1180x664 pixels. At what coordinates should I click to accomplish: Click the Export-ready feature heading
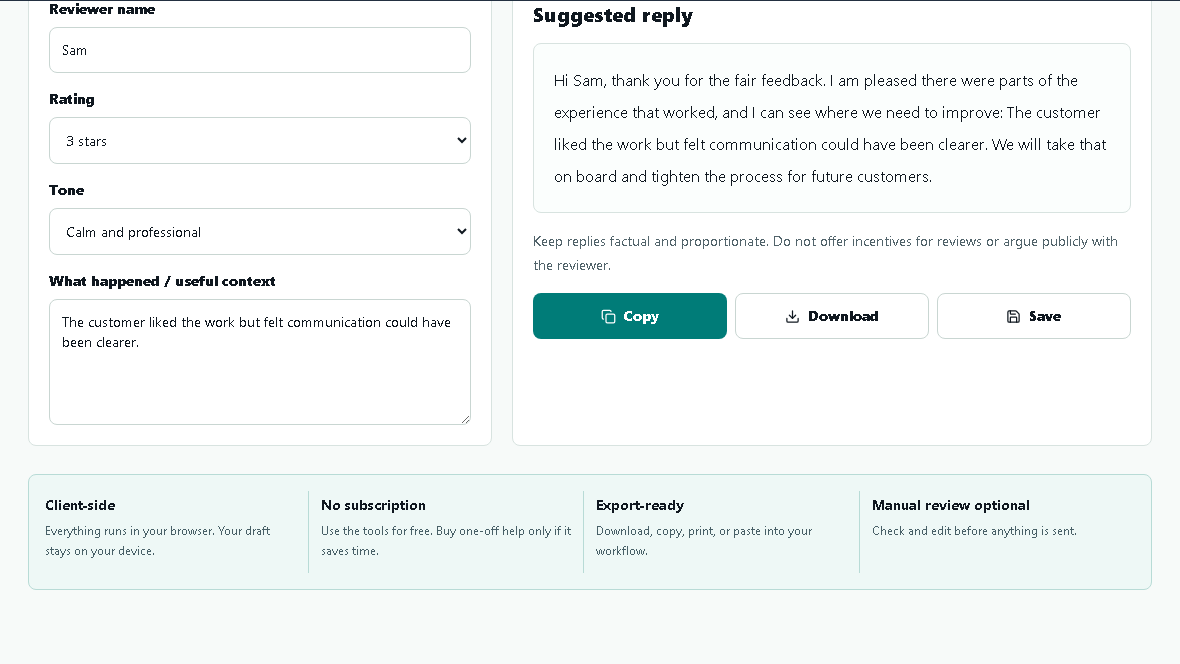click(x=640, y=505)
